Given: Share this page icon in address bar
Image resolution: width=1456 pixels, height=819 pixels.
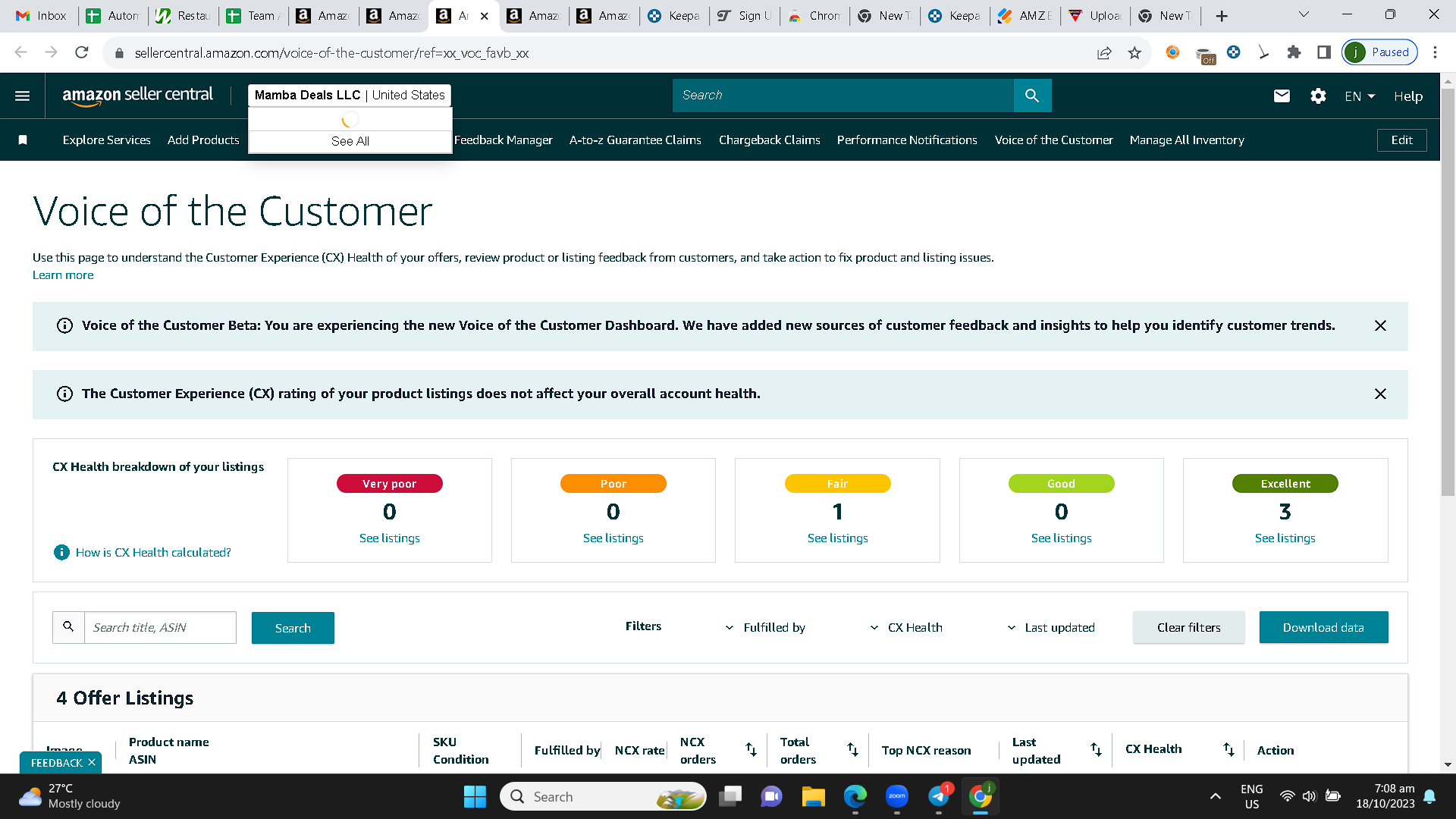Looking at the screenshot, I should [x=1104, y=52].
